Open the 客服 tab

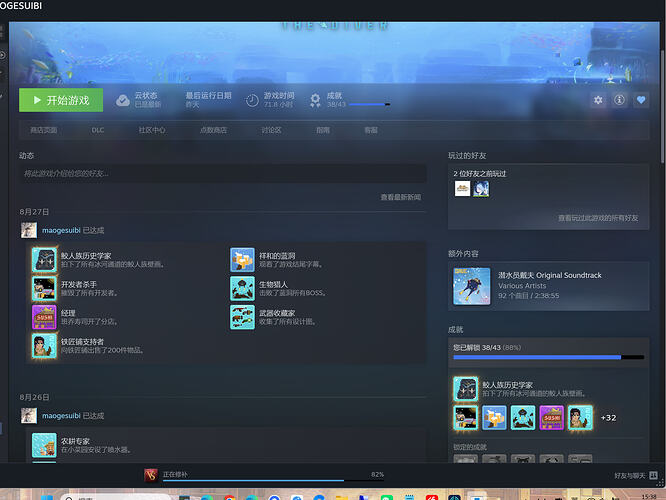[x=371, y=130]
